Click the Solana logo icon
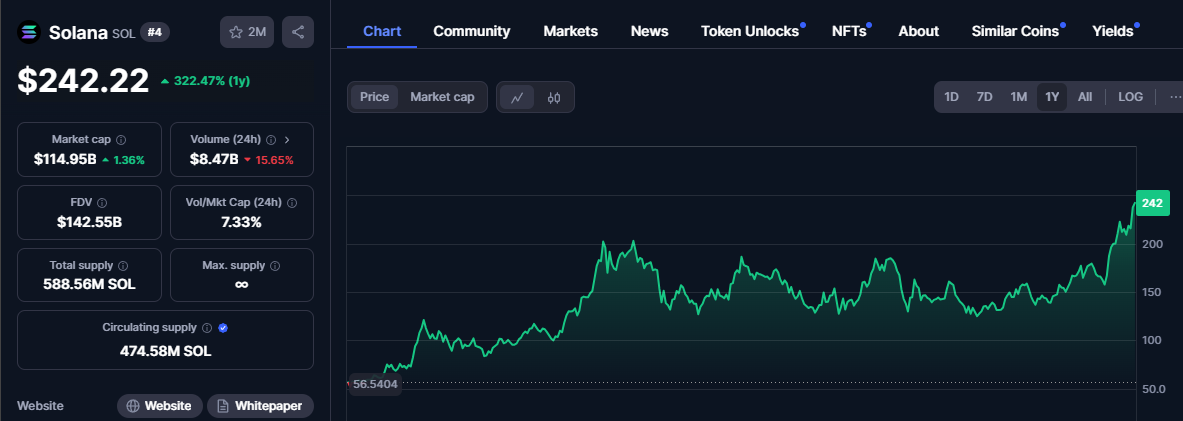Viewport: 1183px width, 421px height. tap(29, 32)
